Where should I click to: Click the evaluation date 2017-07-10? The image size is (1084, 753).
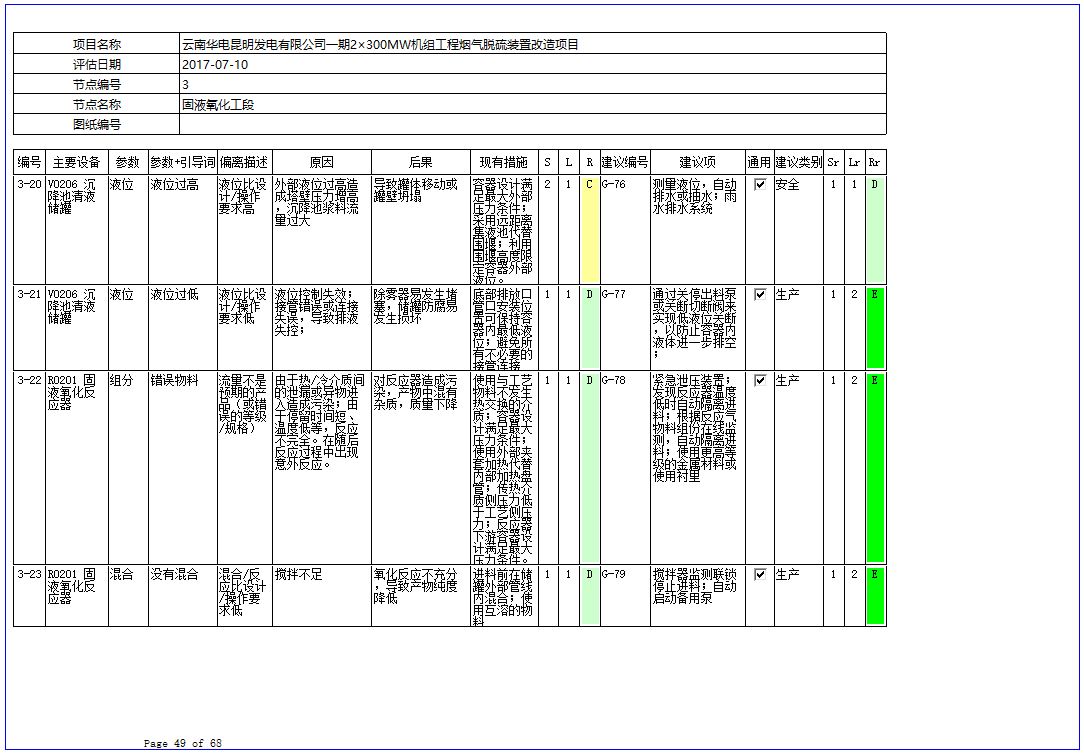(215, 64)
